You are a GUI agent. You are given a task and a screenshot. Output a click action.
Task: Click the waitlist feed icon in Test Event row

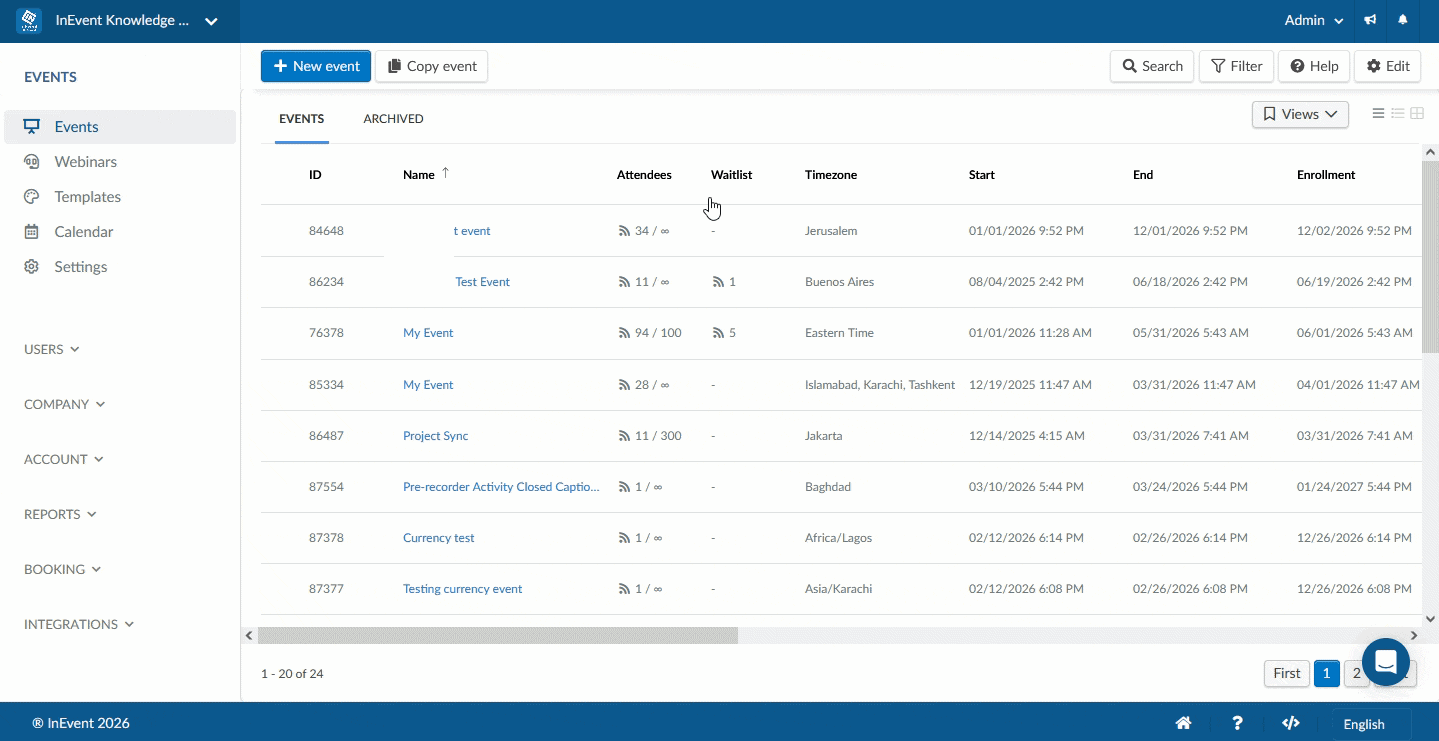[717, 282]
